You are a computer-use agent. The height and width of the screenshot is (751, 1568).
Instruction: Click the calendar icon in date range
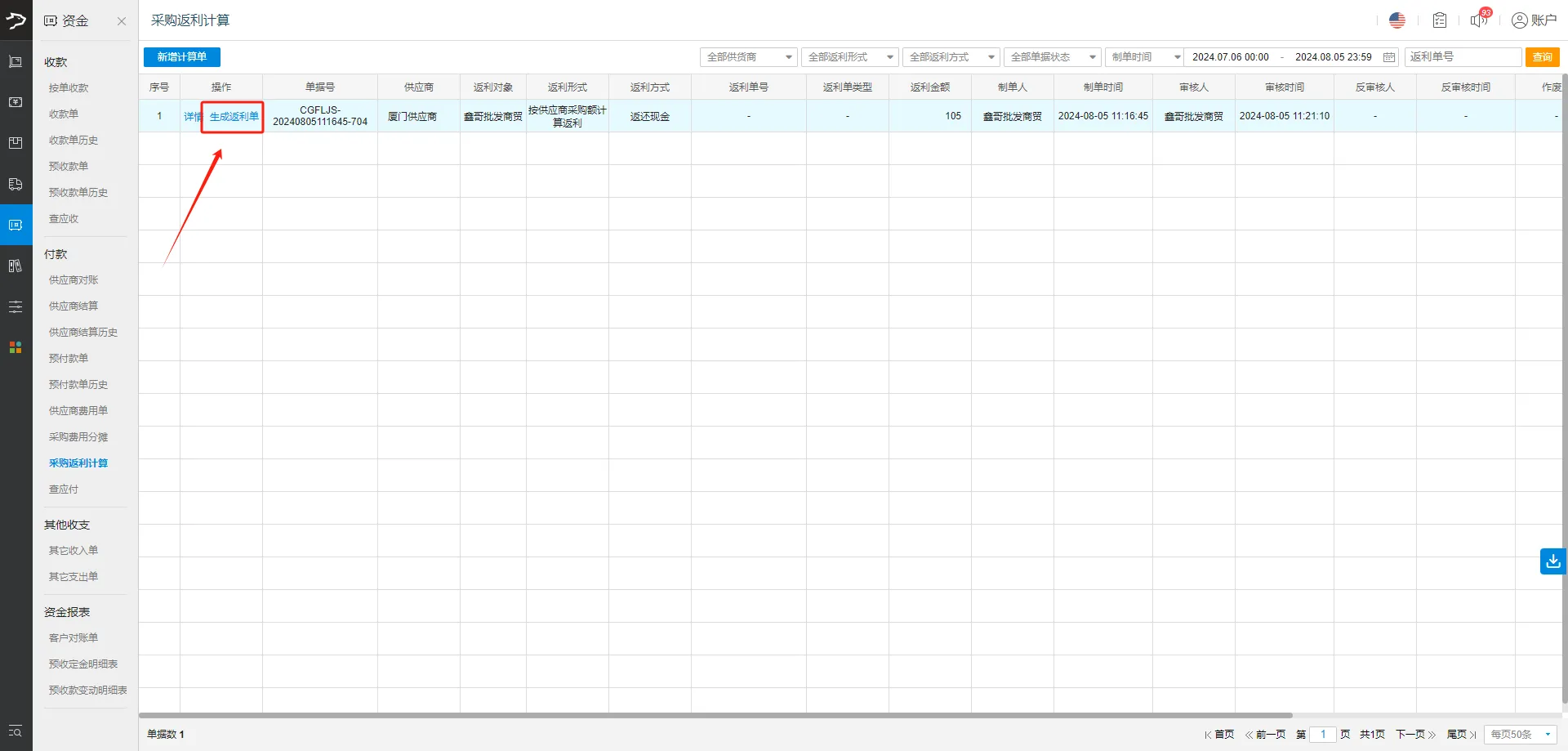[x=1388, y=57]
